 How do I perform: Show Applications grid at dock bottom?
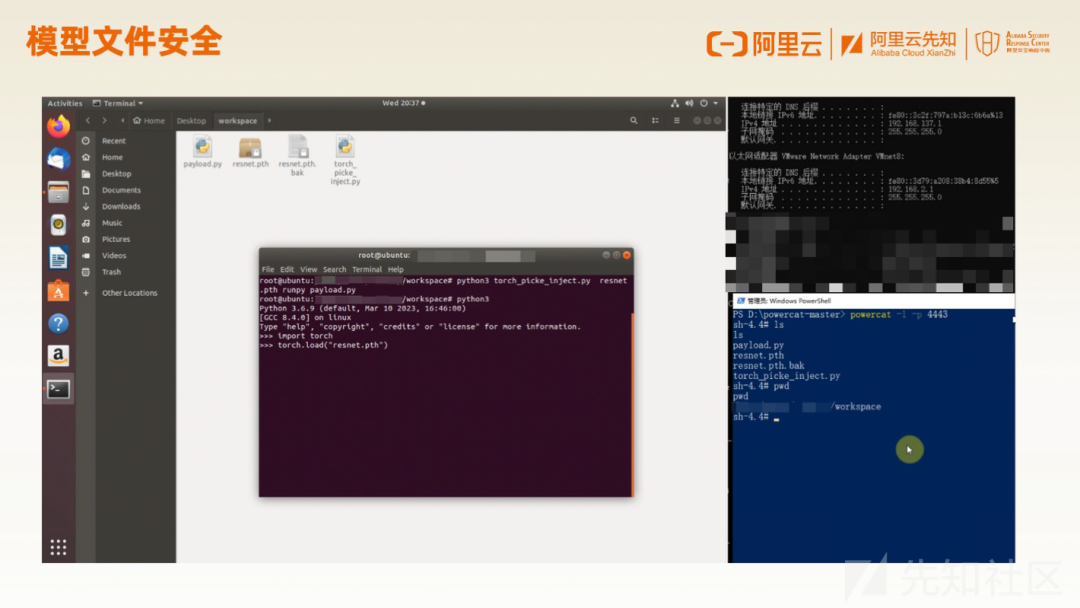tap(59, 547)
